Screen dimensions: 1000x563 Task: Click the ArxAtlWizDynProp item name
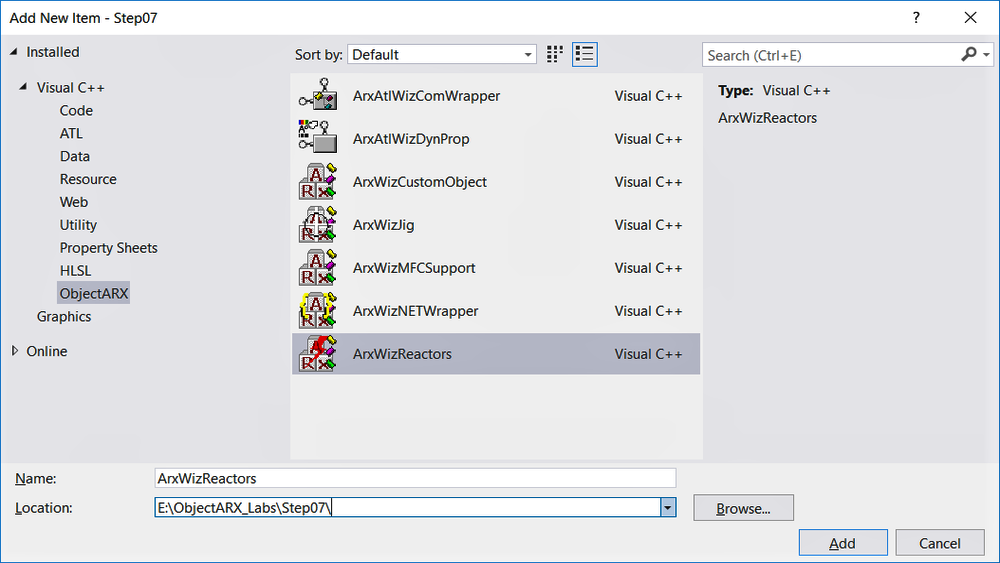click(411, 139)
